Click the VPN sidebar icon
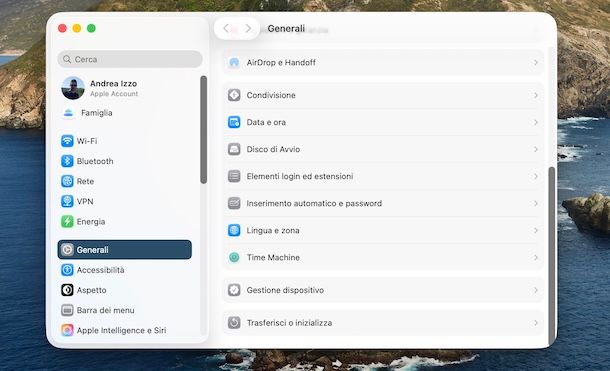 point(67,201)
